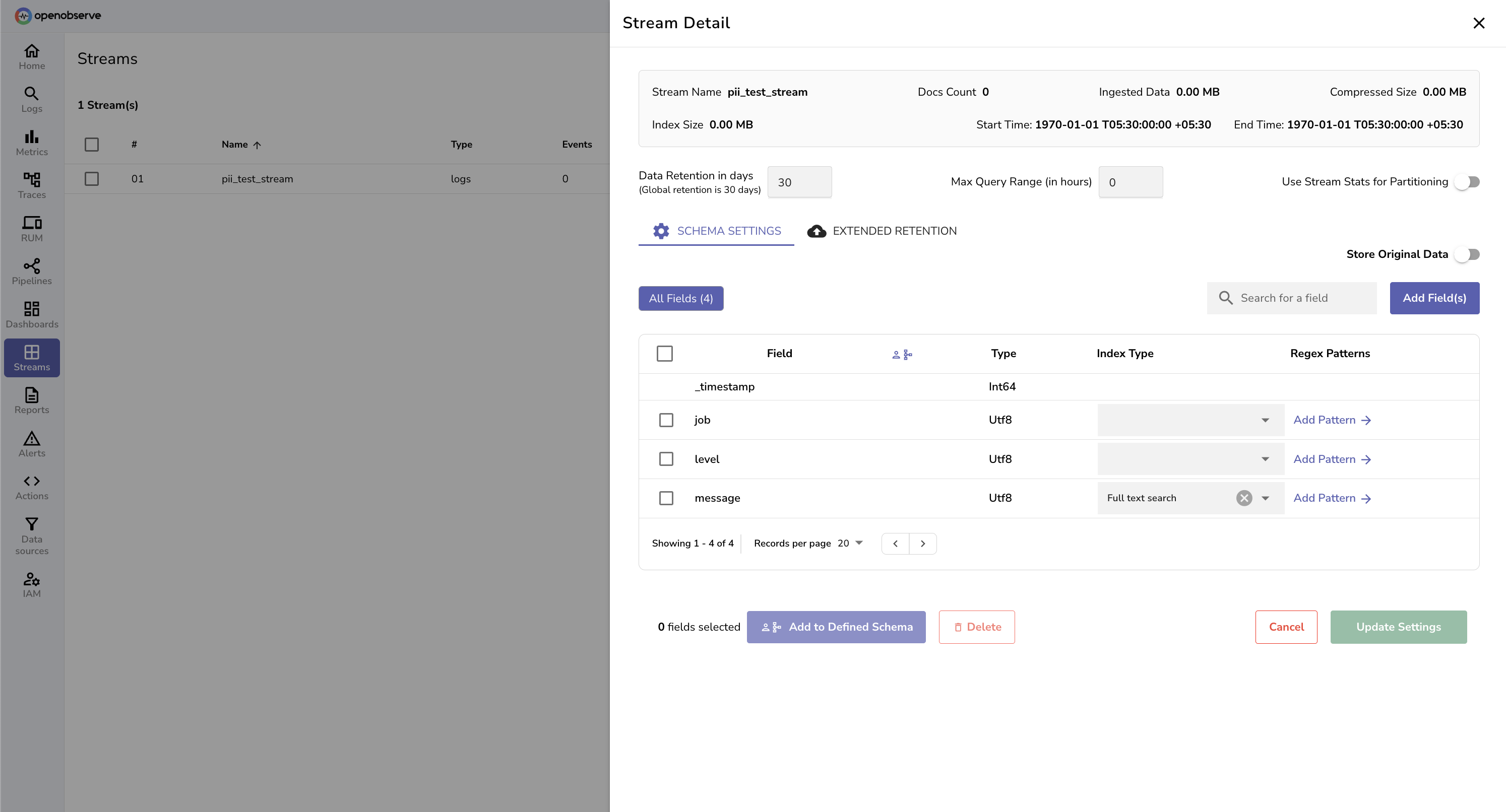Image resolution: width=1506 pixels, height=812 pixels.
Task: Switch to Schema Settings tab
Action: click(716, 231)
